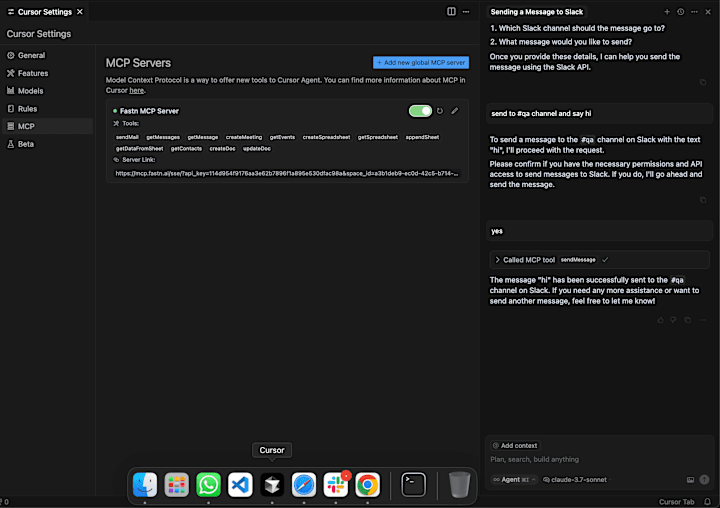This screenshot has height=508, width=720.
Task: Open the MCP information here link
Action: pos(136,90)
